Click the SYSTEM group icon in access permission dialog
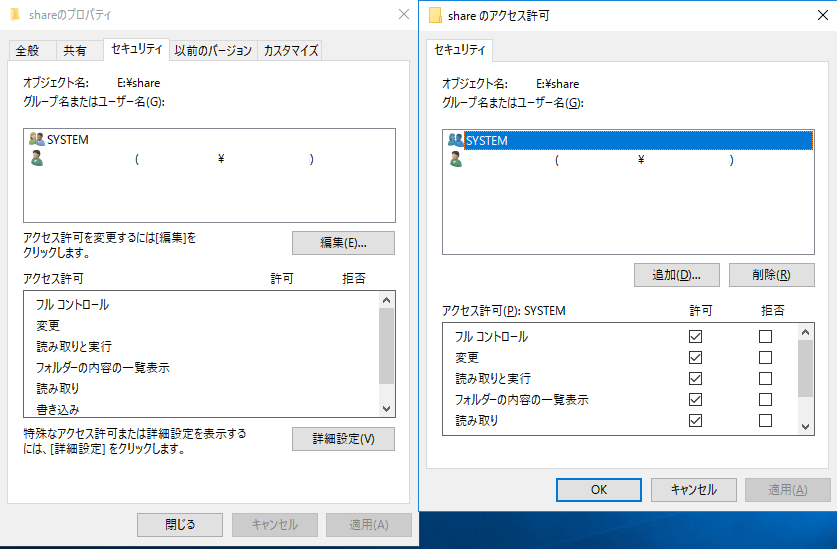 pyautogui.click(x=456, y=140)
